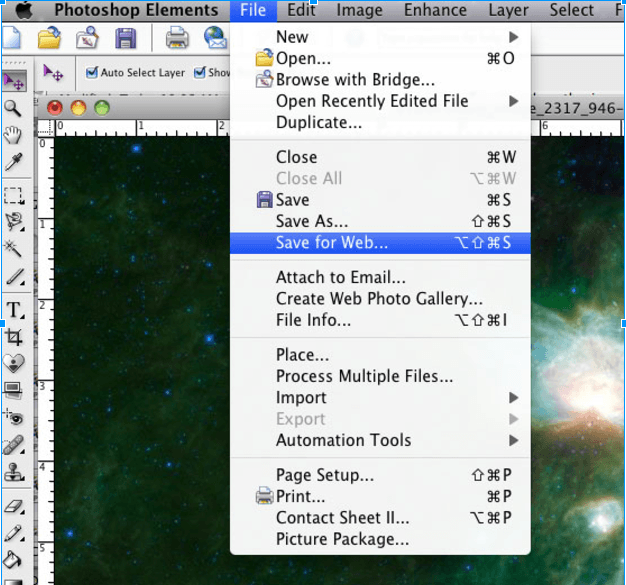The width and height of the screenshot is (626, 585).
Task: Open the File menu
Action: point(253,10)
